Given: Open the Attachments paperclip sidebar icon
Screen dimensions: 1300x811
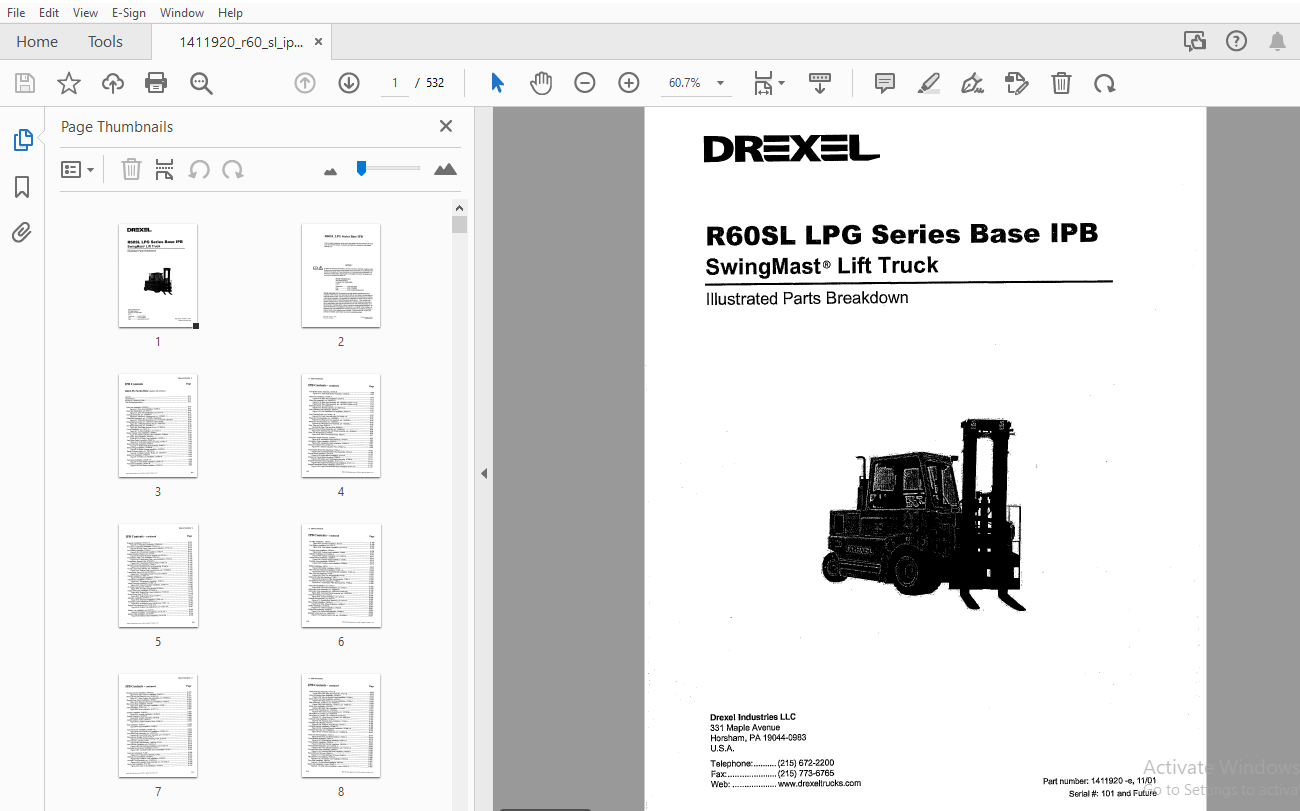Looking at the screenshot, I should (22, 233).
